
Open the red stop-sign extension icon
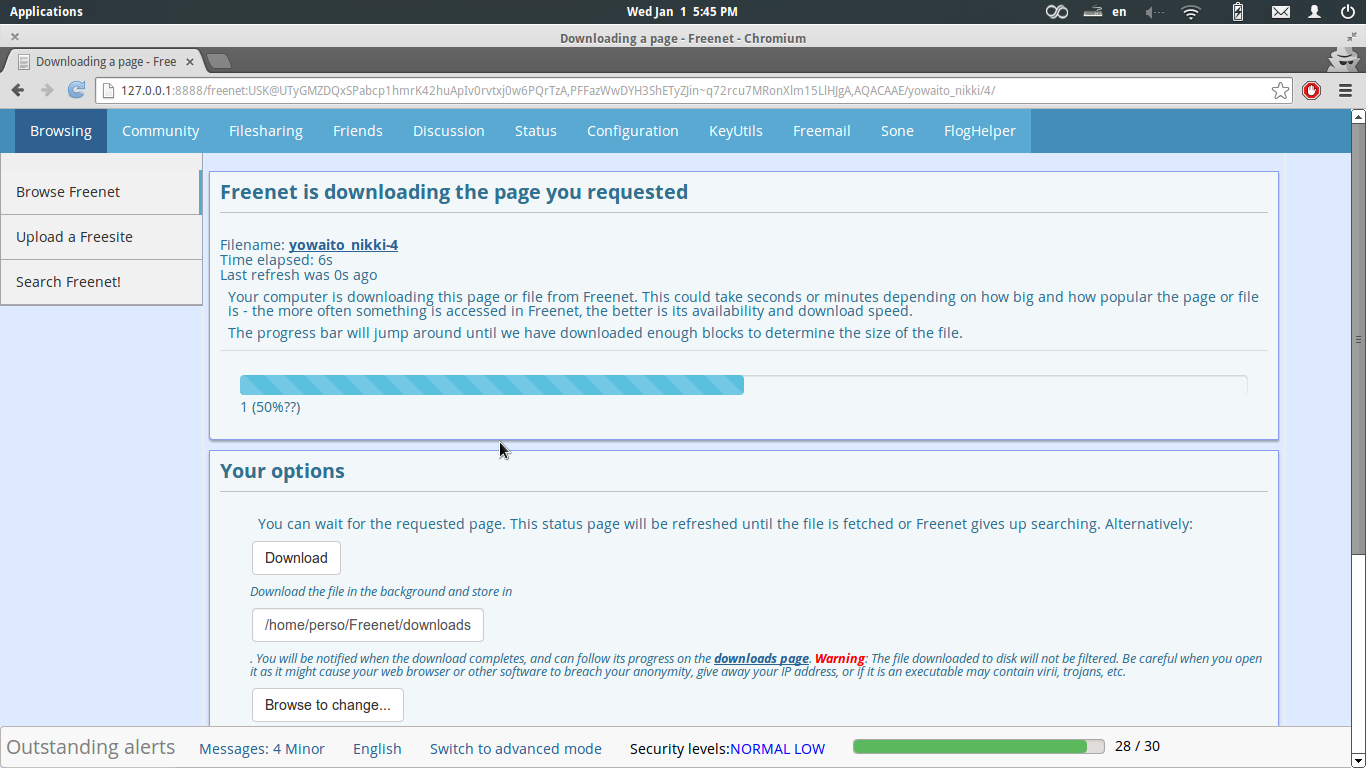(1312, 90)
